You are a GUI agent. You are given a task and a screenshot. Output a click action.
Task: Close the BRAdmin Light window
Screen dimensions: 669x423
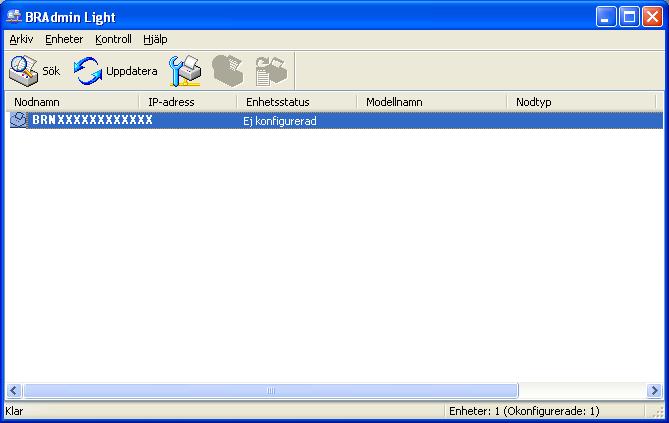click(652, 17)
